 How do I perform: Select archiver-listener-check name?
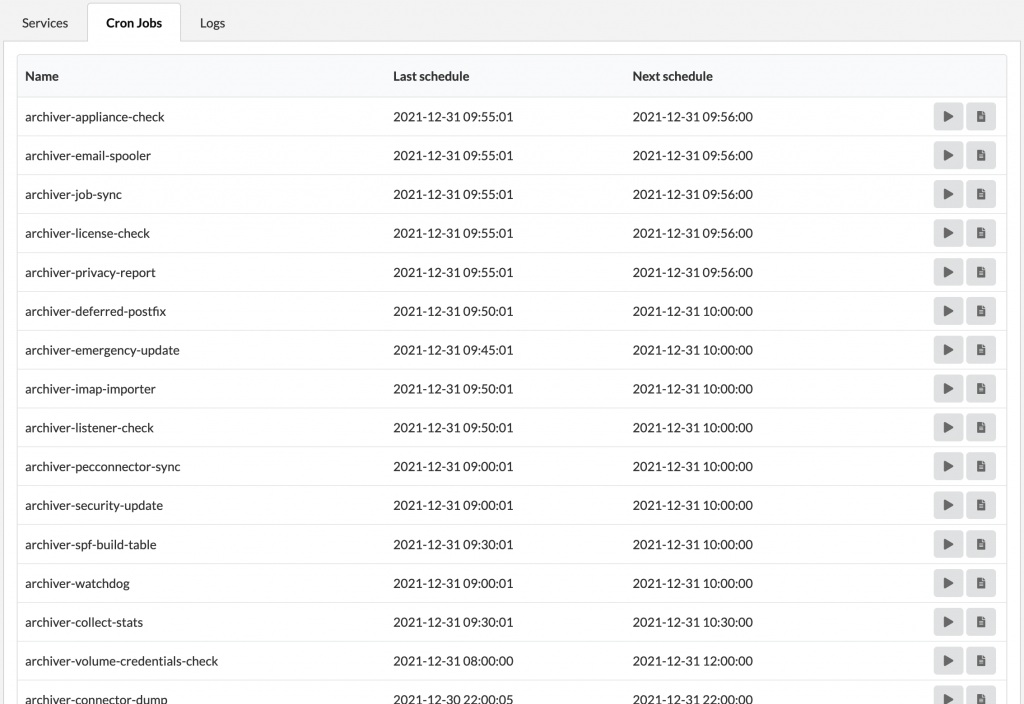click(89, 428)
